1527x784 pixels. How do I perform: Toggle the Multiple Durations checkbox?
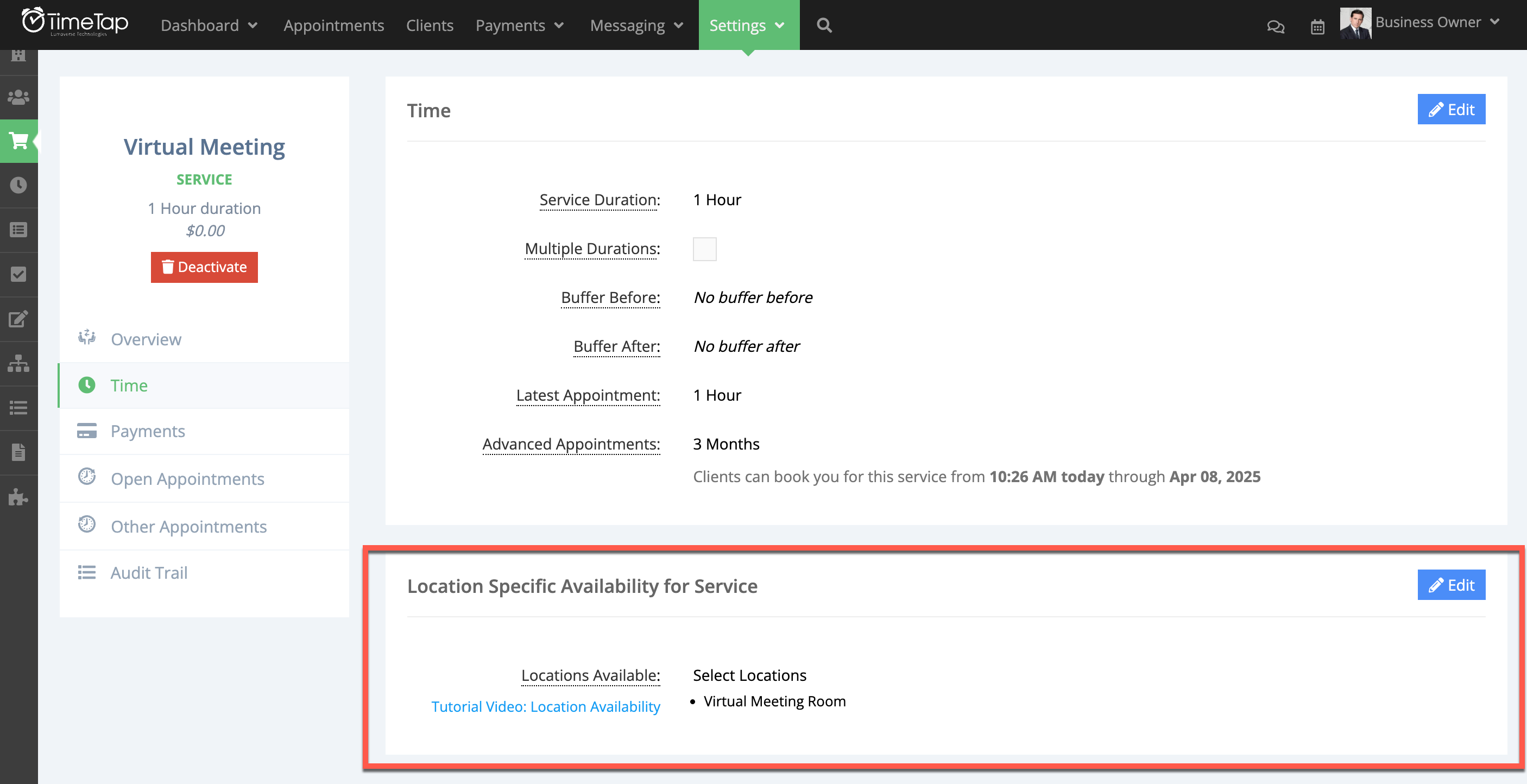704,249
